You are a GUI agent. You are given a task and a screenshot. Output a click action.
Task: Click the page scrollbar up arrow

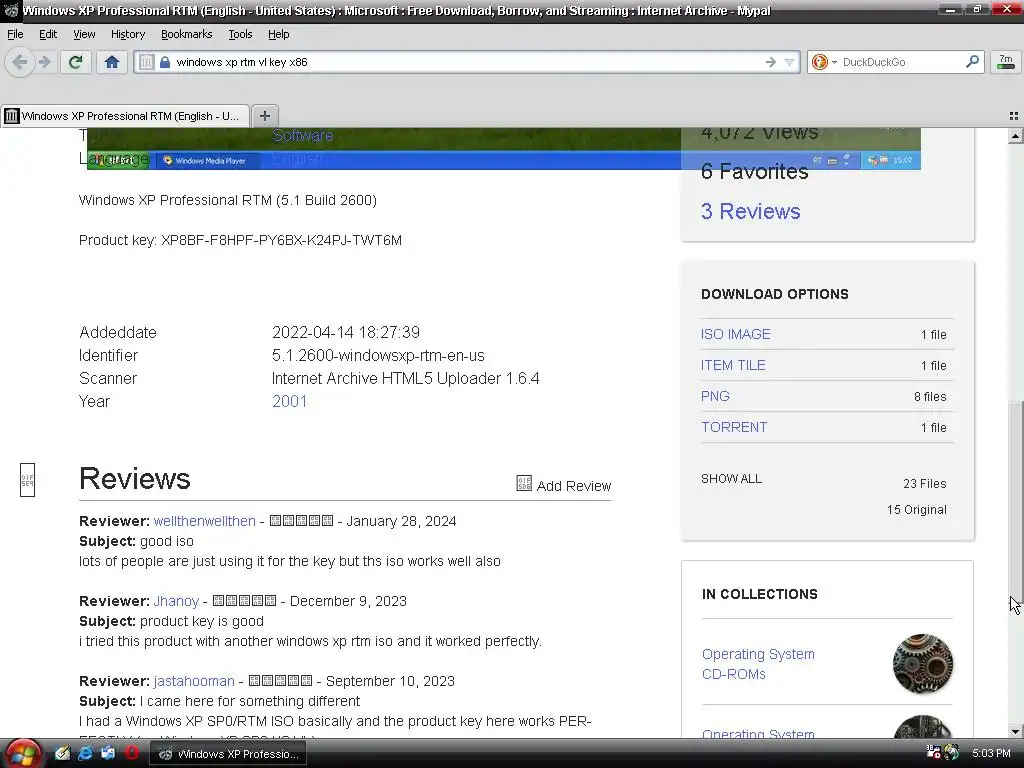1016,136
